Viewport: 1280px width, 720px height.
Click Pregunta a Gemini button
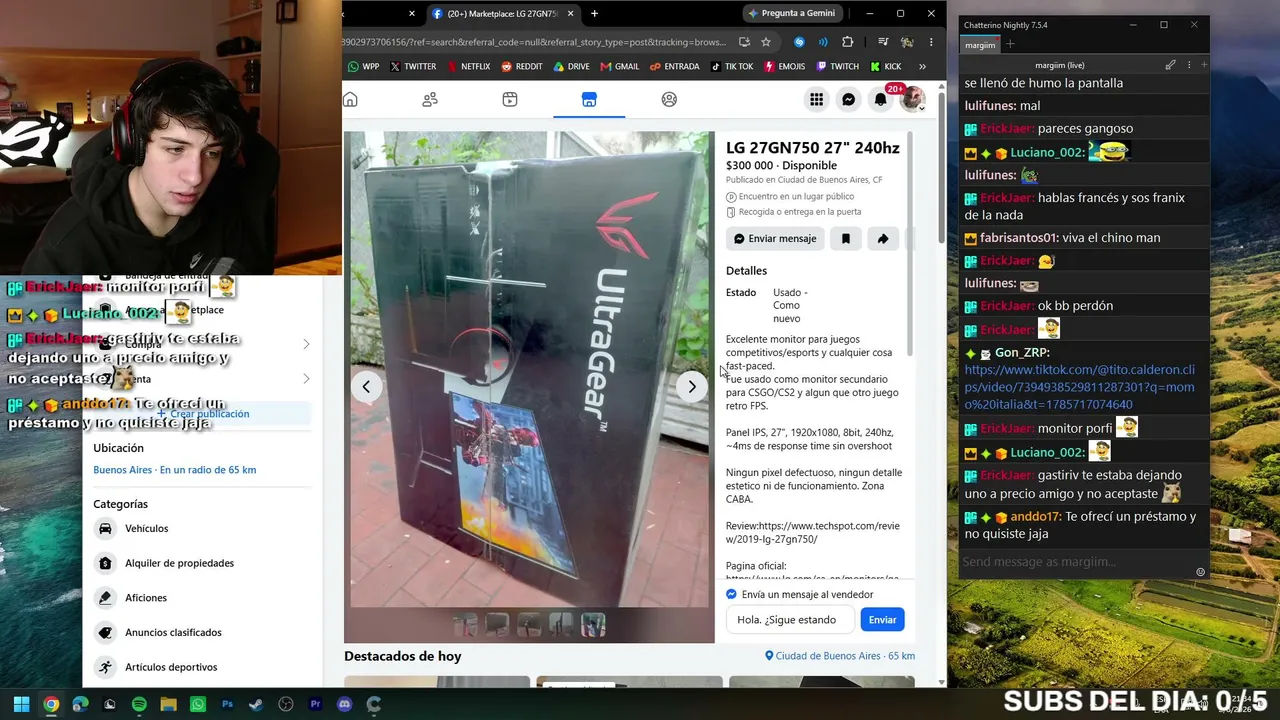tap(791, 14)
